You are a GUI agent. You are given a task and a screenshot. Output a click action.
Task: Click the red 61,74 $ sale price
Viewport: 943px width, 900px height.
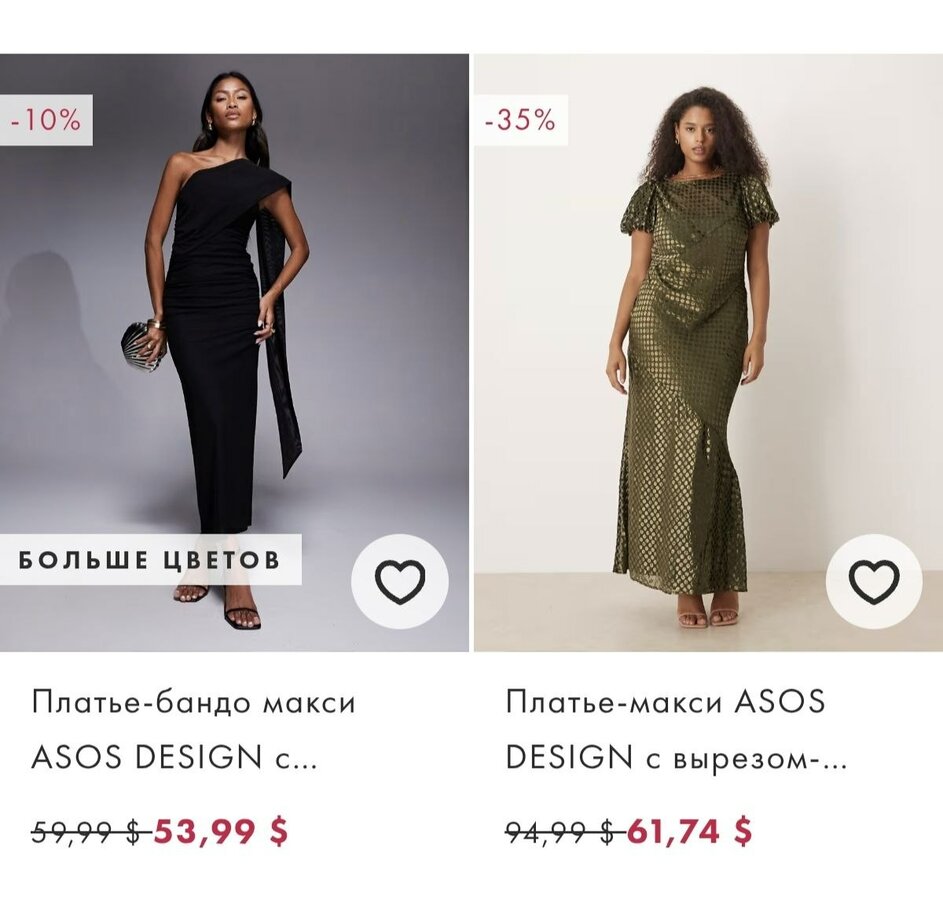coord(689,831)
